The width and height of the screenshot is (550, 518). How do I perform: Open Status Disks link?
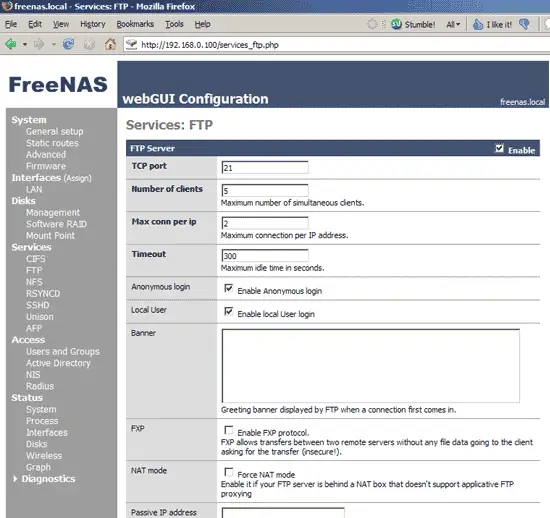click(36, 444)
